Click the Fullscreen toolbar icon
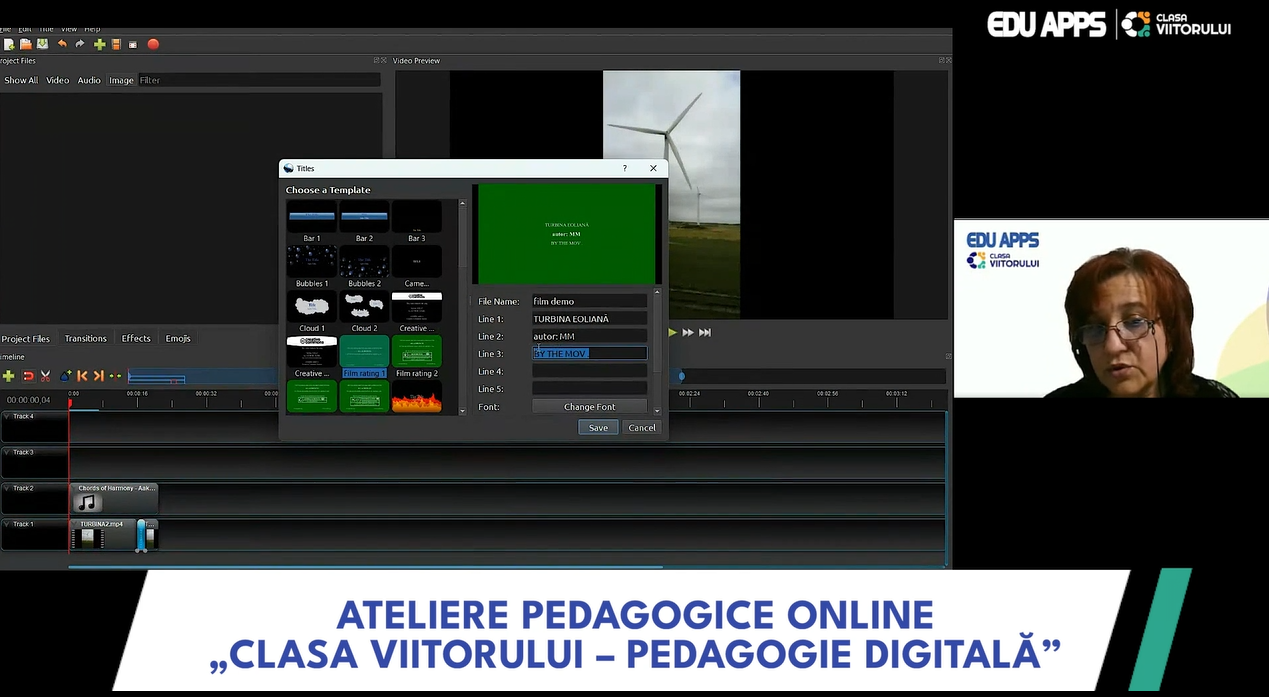 coord(133,45)
